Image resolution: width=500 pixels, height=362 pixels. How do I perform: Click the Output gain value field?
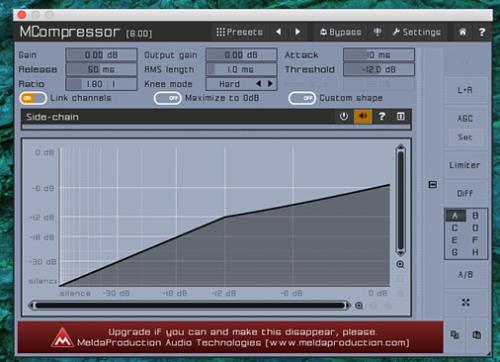(x=241, y=55)
